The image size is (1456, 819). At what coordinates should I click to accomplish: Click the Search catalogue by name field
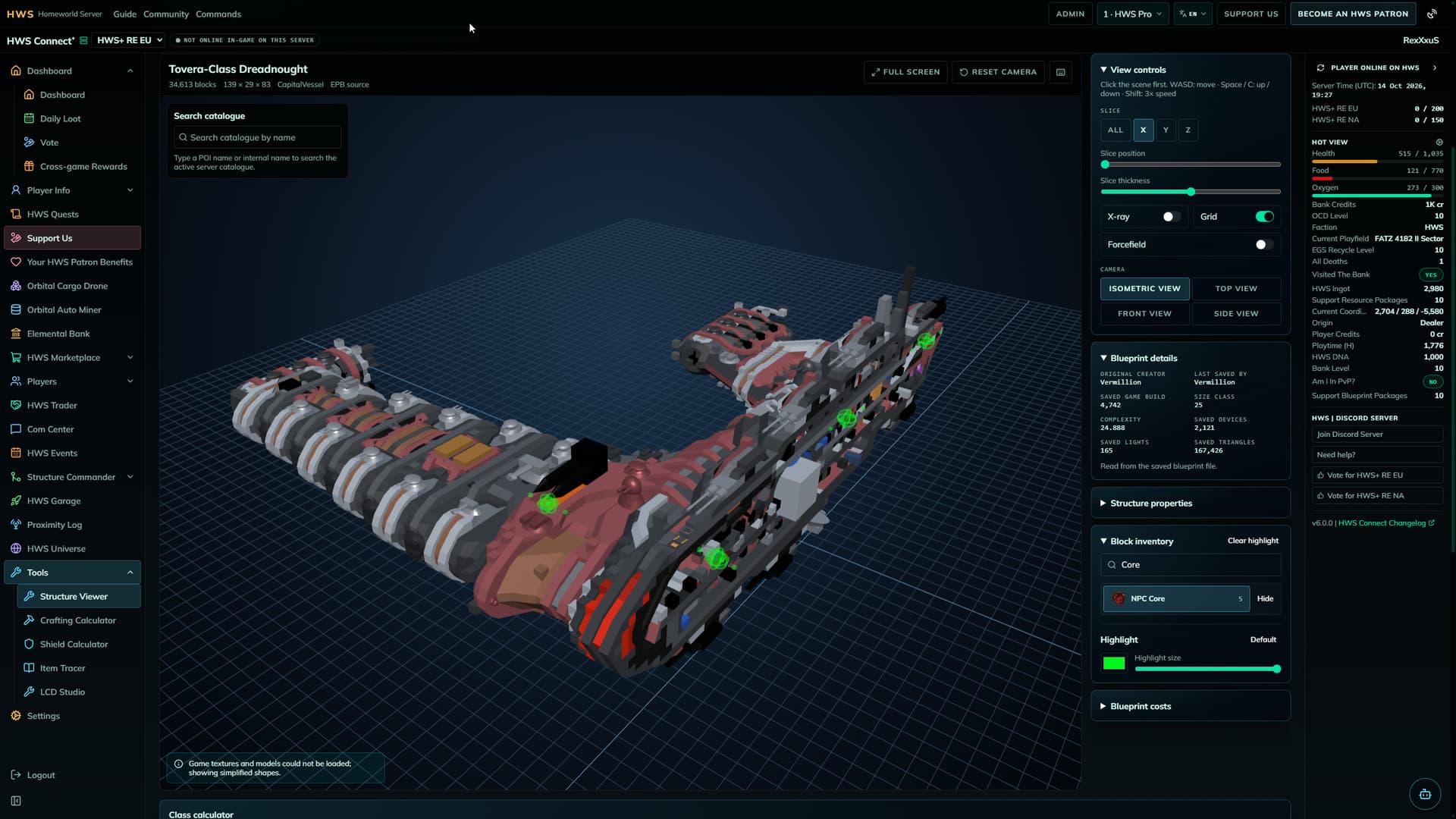(x=258, y=137)
